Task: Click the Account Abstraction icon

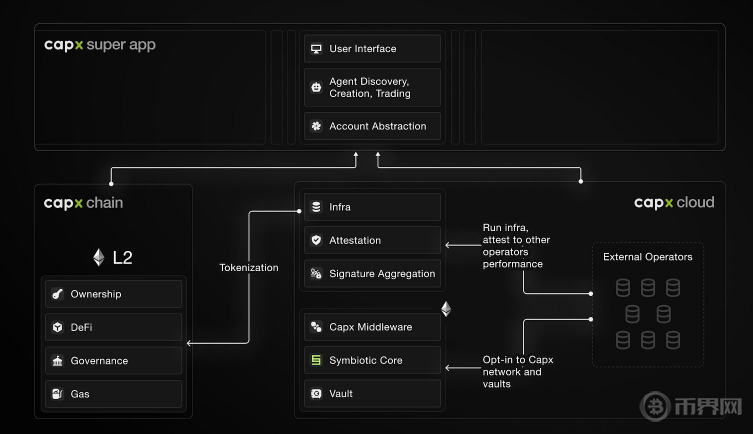Action: point(316,126)
